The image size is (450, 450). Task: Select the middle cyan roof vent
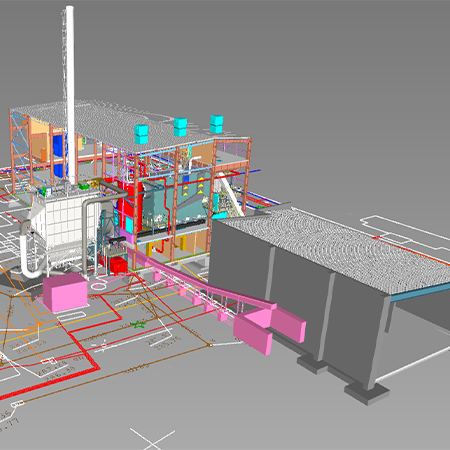point(180,127)
